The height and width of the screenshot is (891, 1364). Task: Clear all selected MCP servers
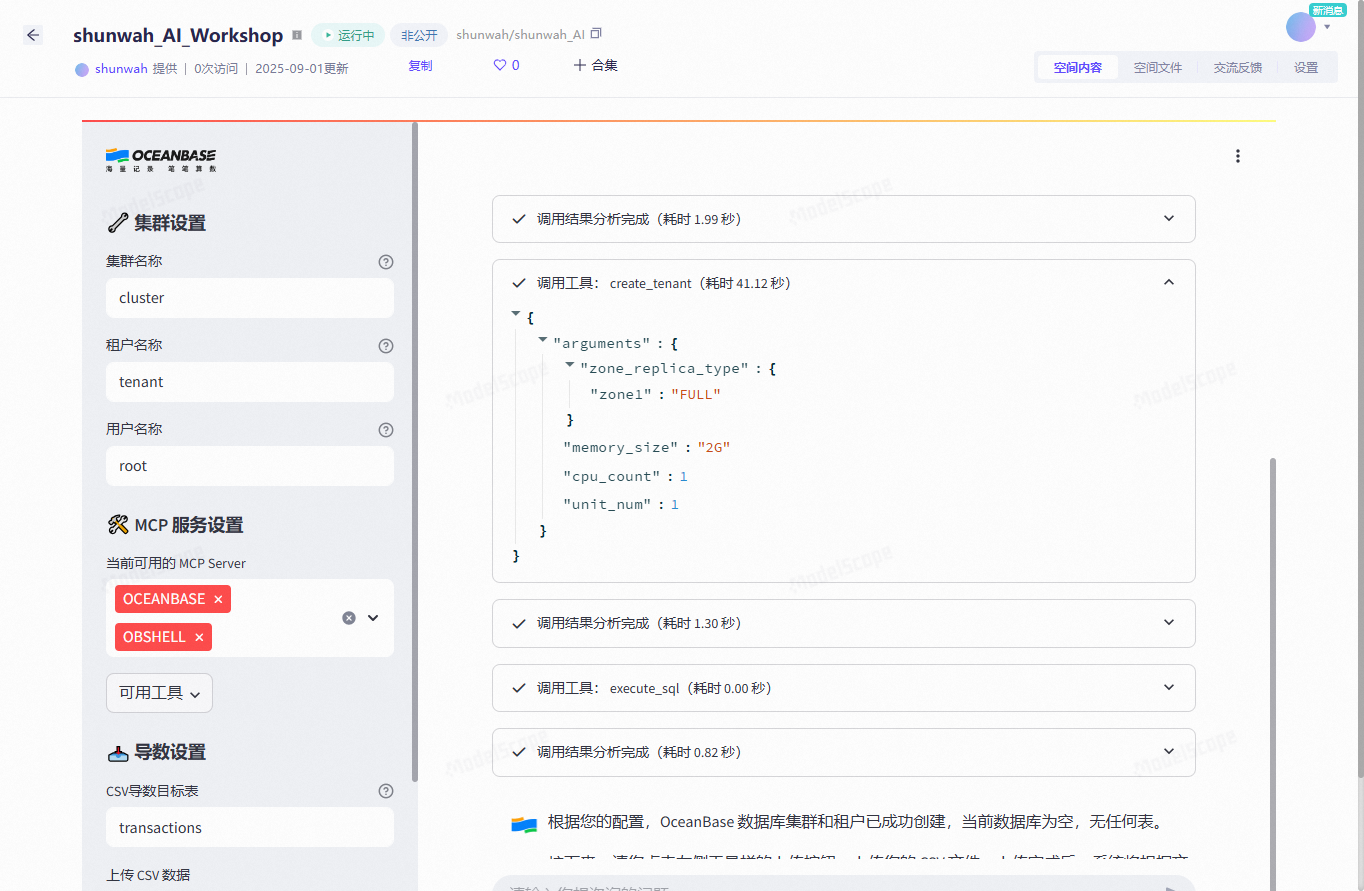coord(349,618)
